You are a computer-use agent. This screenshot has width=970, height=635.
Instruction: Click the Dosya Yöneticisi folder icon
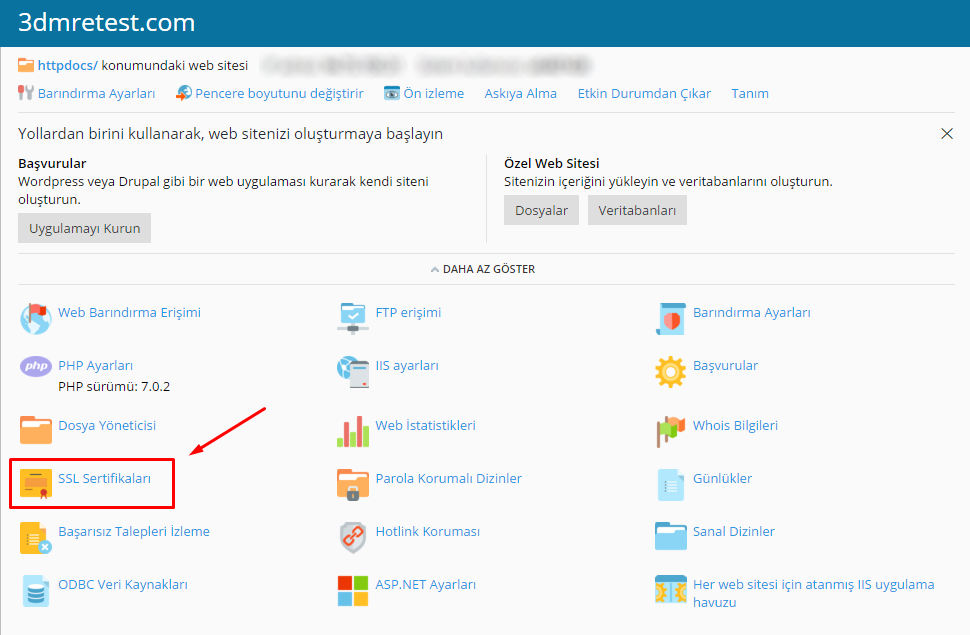click(36, 428)
